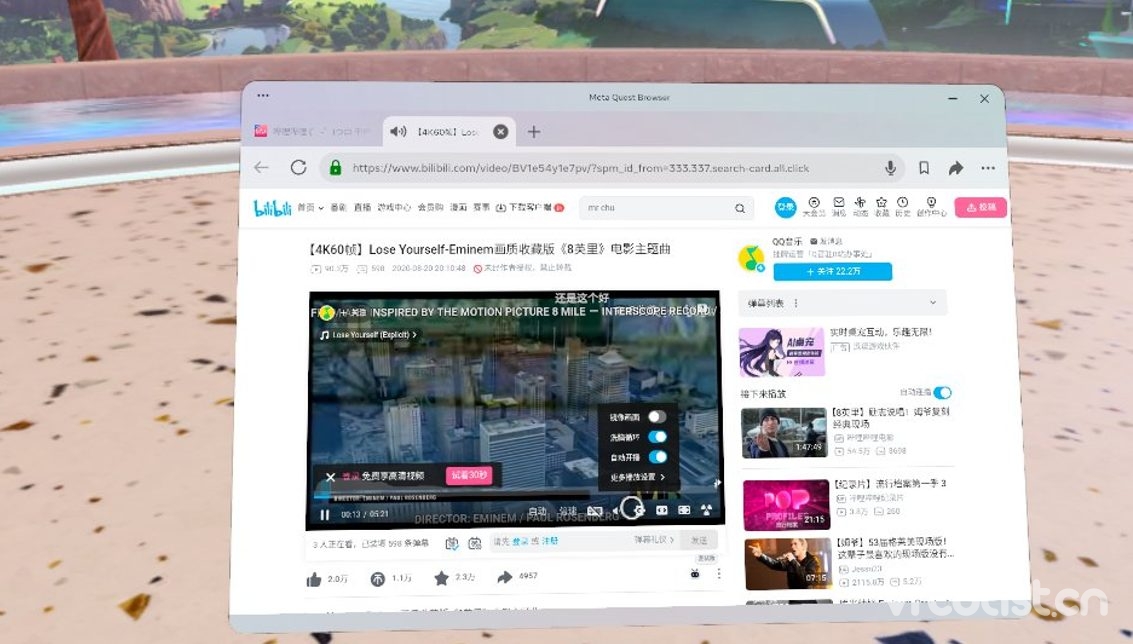Open 番剧 in the nav bar
The width and height of the screenshot is (1133, 644).
338,207
